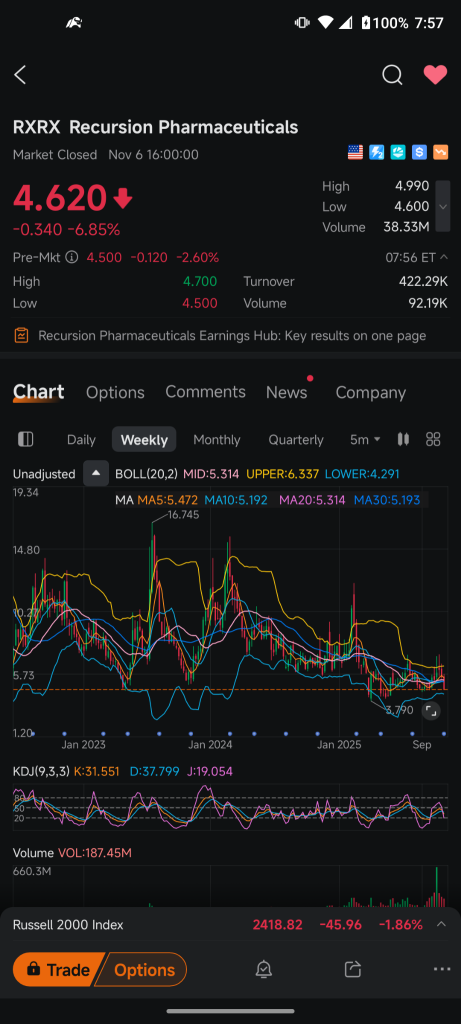The height and width of the screenshot is (1024, 461).
Task: Open the three-dot more menu
Action: click(442, 970)
